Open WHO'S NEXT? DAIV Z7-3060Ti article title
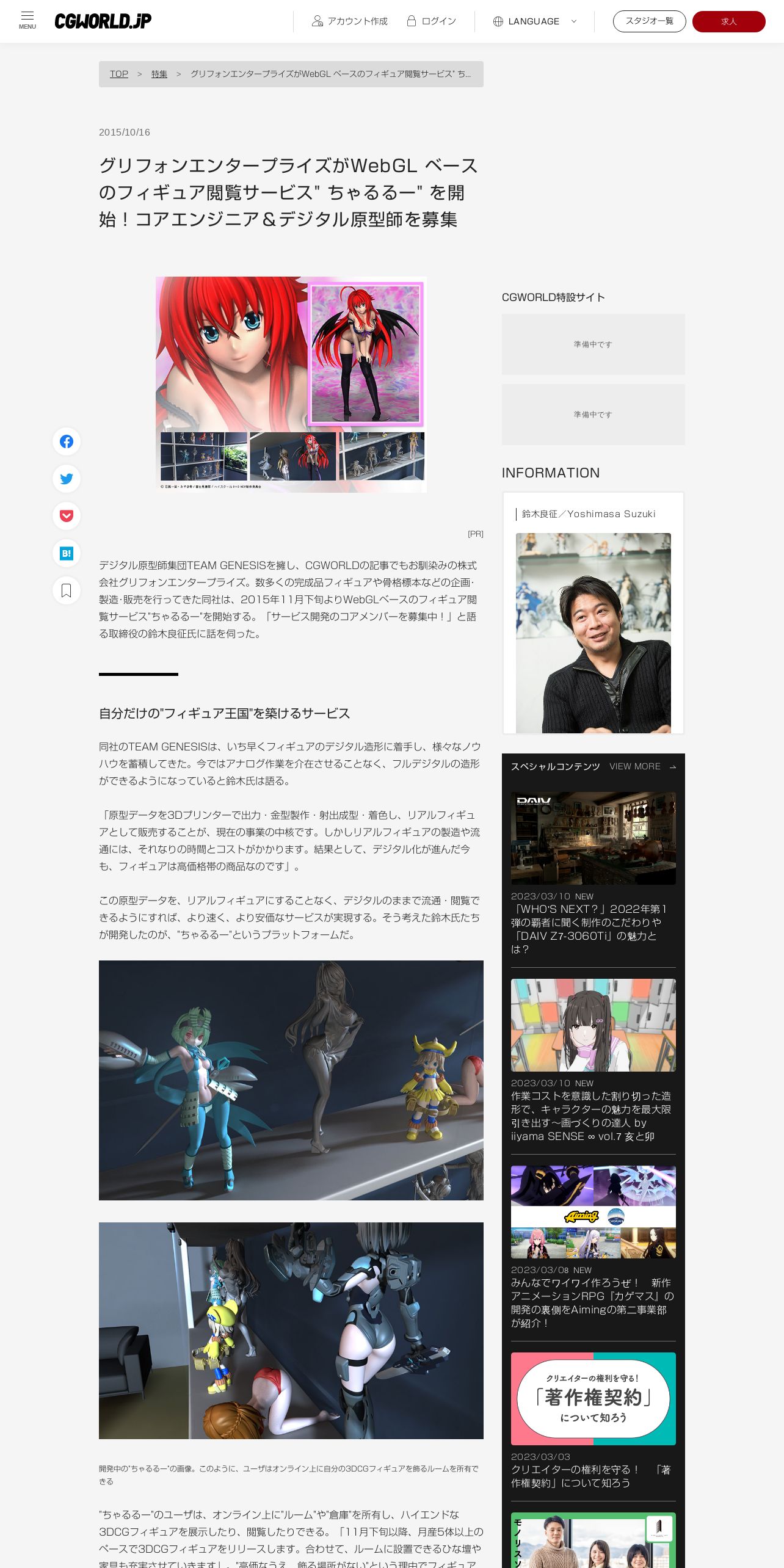The width and height of the screenshot is (784, 1568). point(590,929)
